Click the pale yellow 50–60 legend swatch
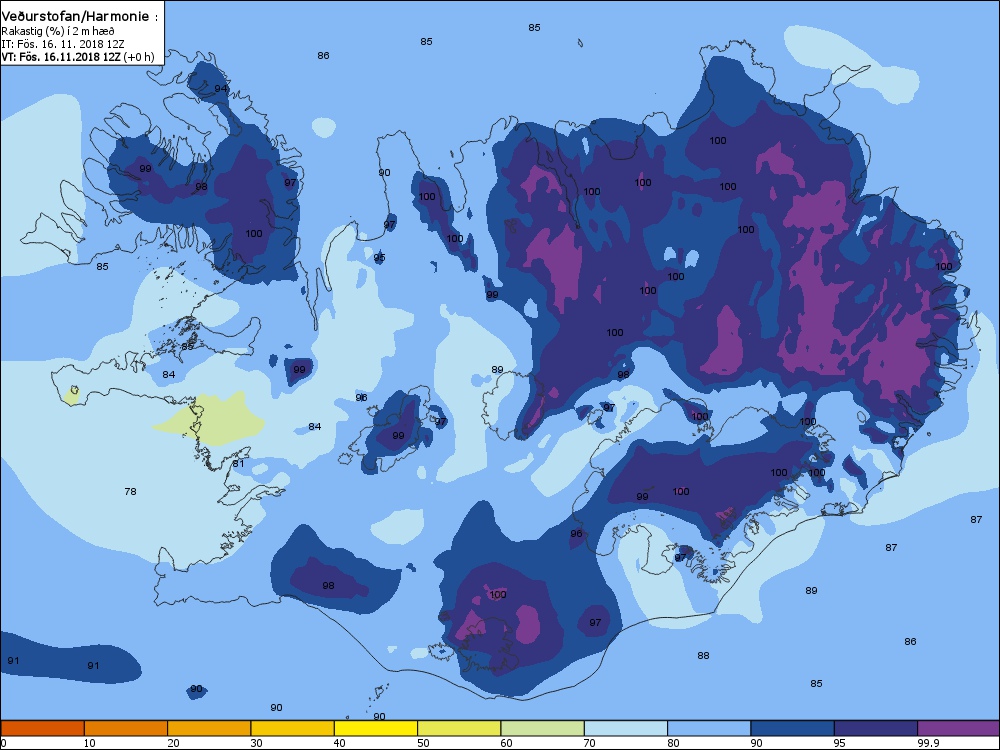This screenshot has height=750, width=1000. point(459,728)
